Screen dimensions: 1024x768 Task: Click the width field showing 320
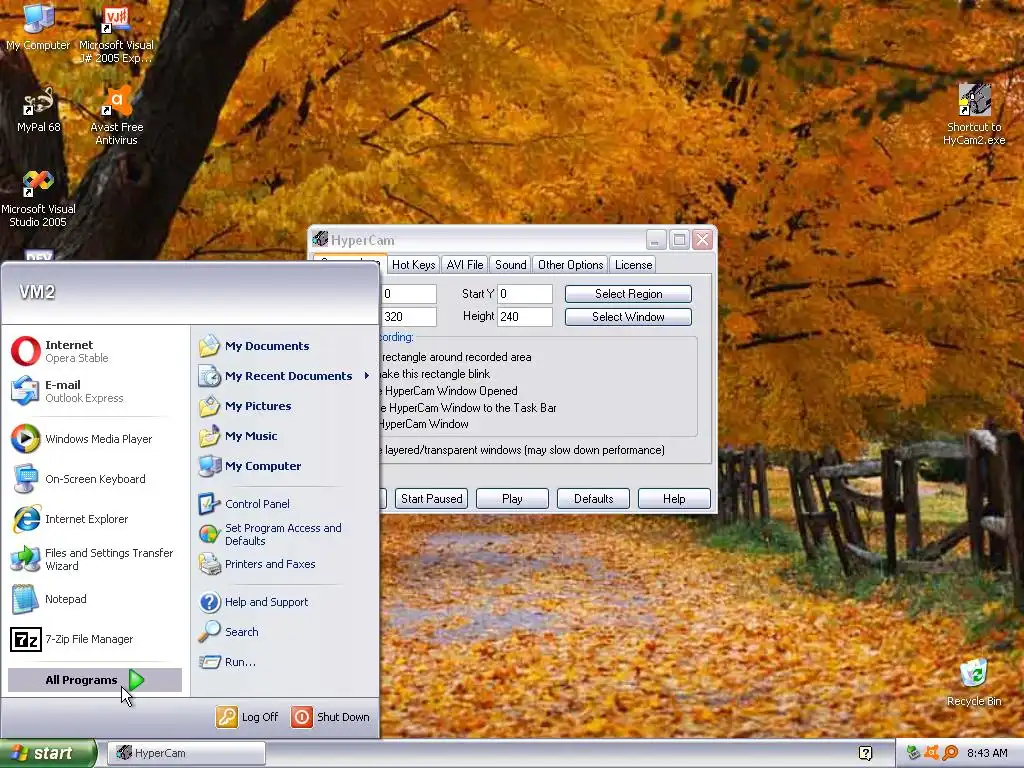[409, 317]
